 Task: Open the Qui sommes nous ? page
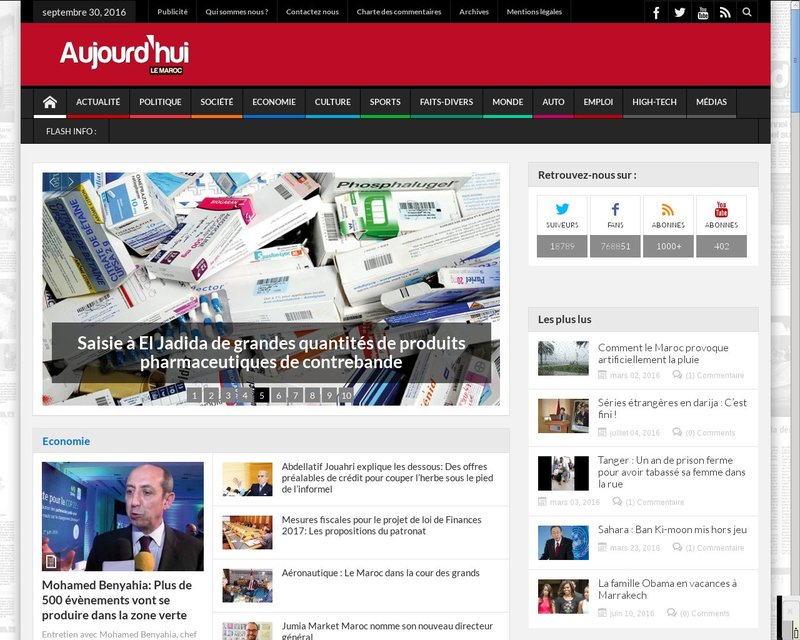237,12
